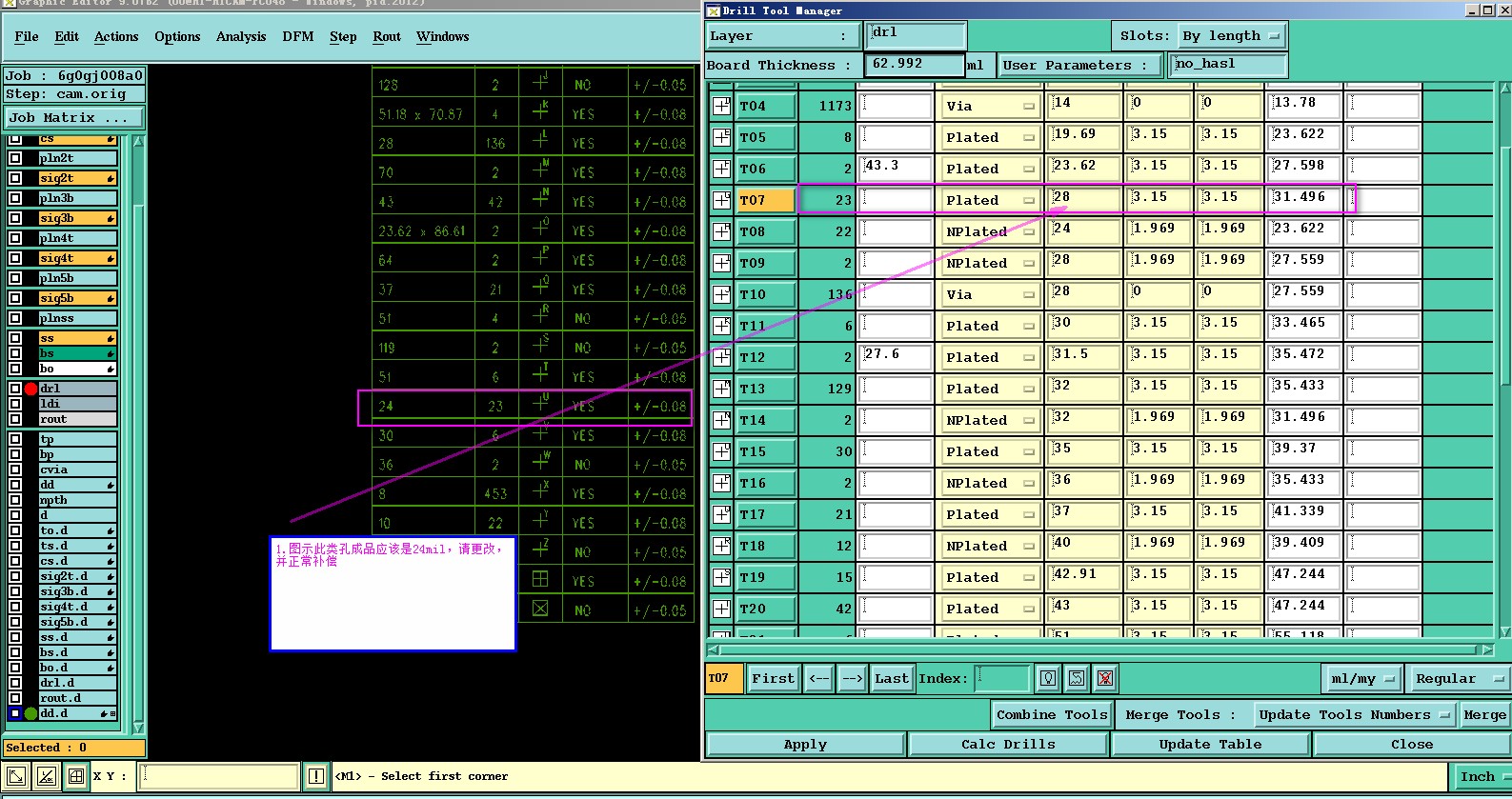Toggle the checkbox for layer cvia
Screen dimensions: 1512x799
coord(15,469)
